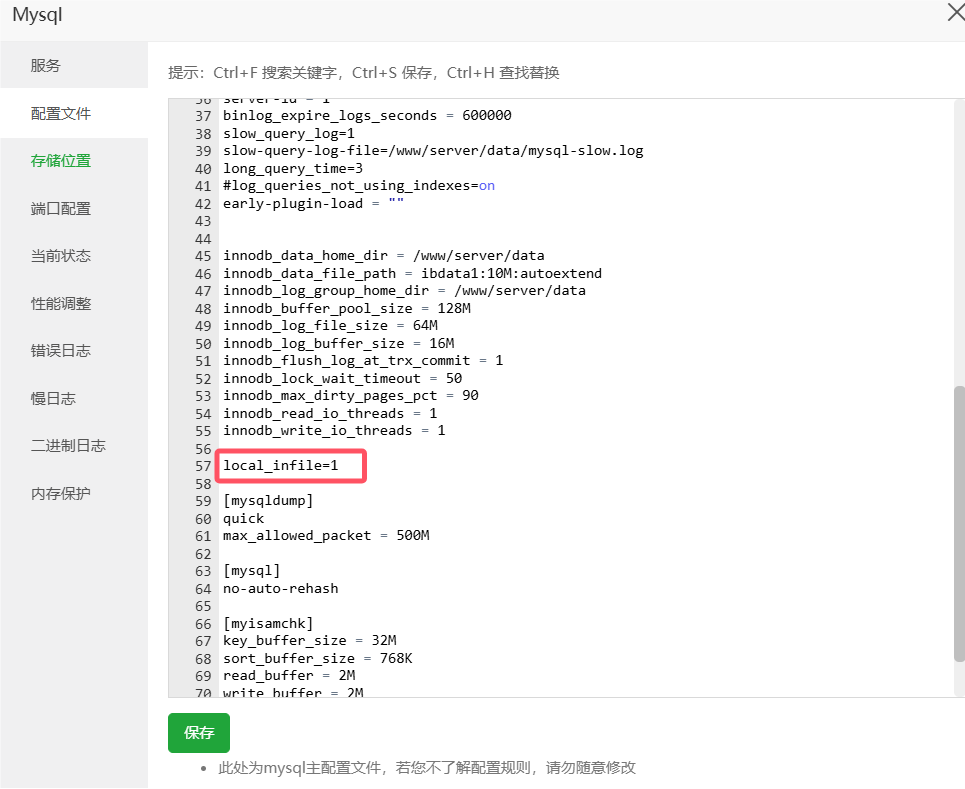Switch to the 配置文件 tab
The height and width of the screenshot is (789, 965).
pos(61,114)
